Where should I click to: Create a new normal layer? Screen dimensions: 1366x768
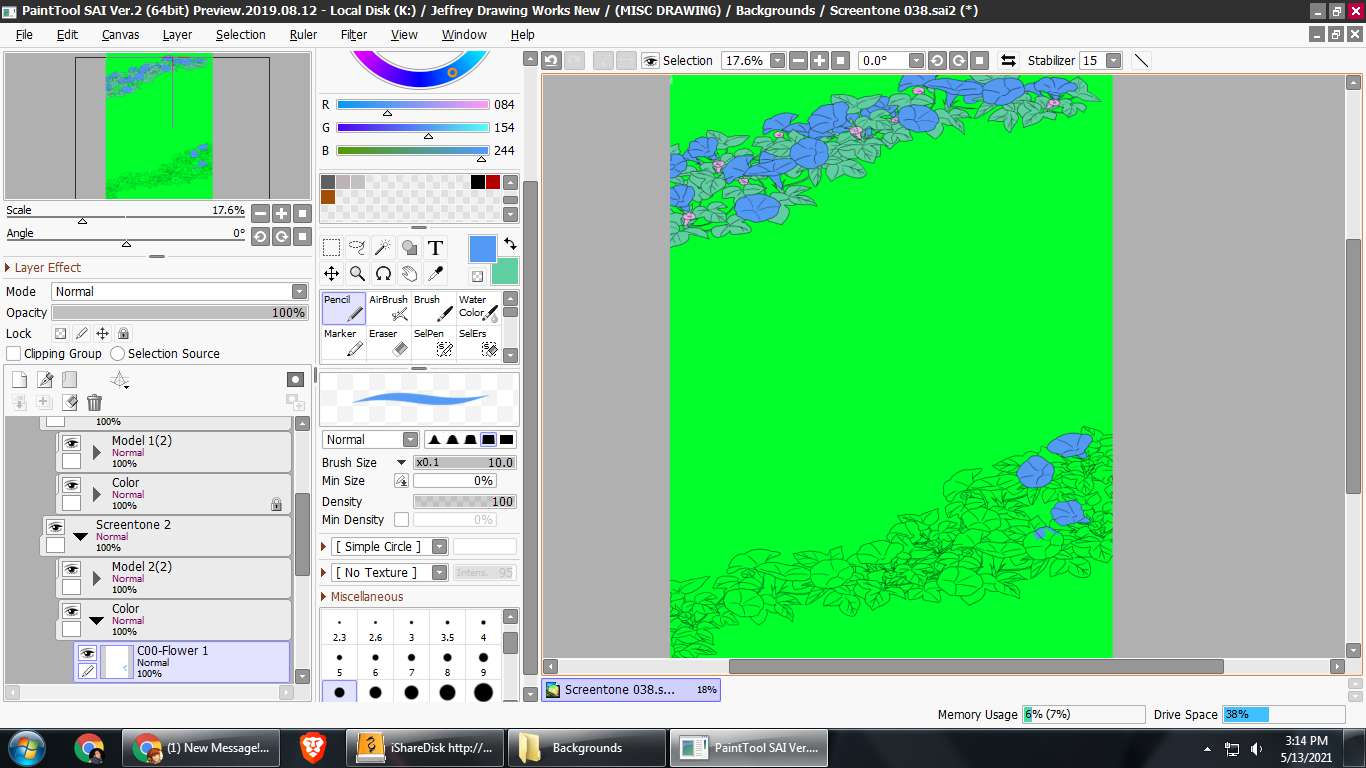[19, 380]
